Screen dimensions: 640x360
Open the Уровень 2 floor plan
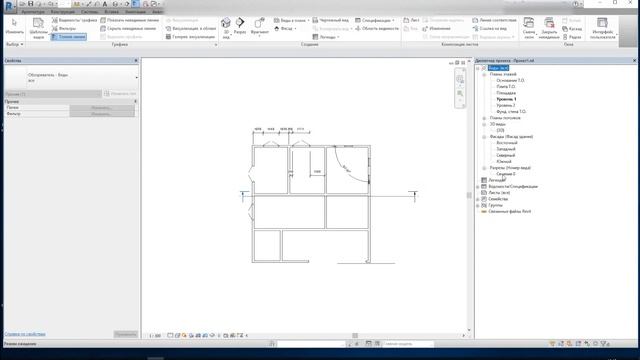pyautogui.click(x=506, y=105)
